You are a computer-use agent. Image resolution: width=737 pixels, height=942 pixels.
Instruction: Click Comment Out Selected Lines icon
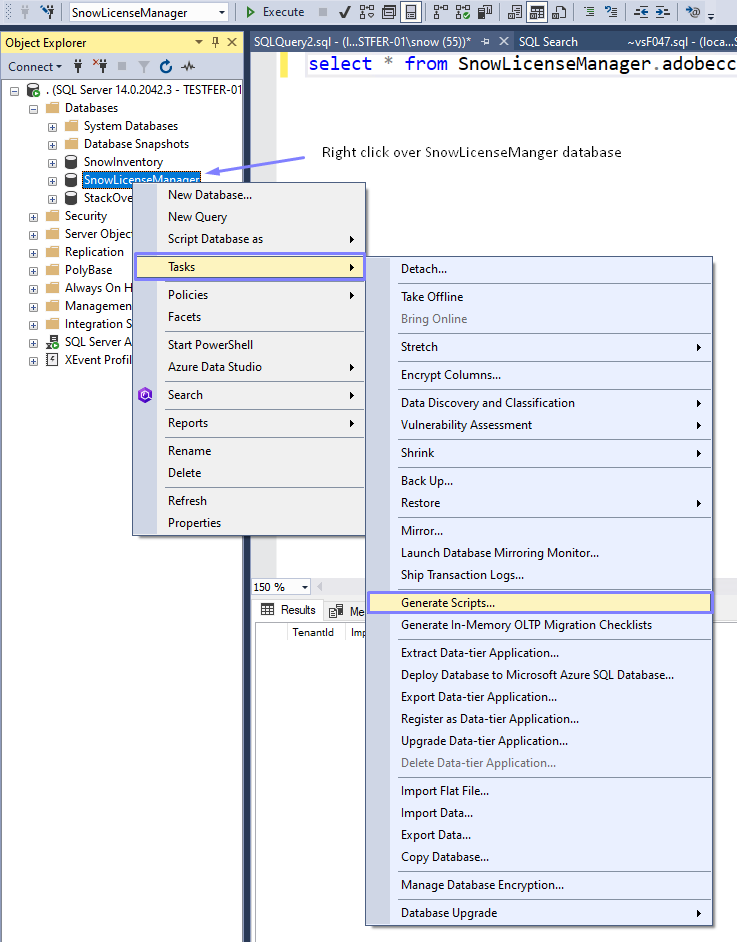tap(589, 12)
